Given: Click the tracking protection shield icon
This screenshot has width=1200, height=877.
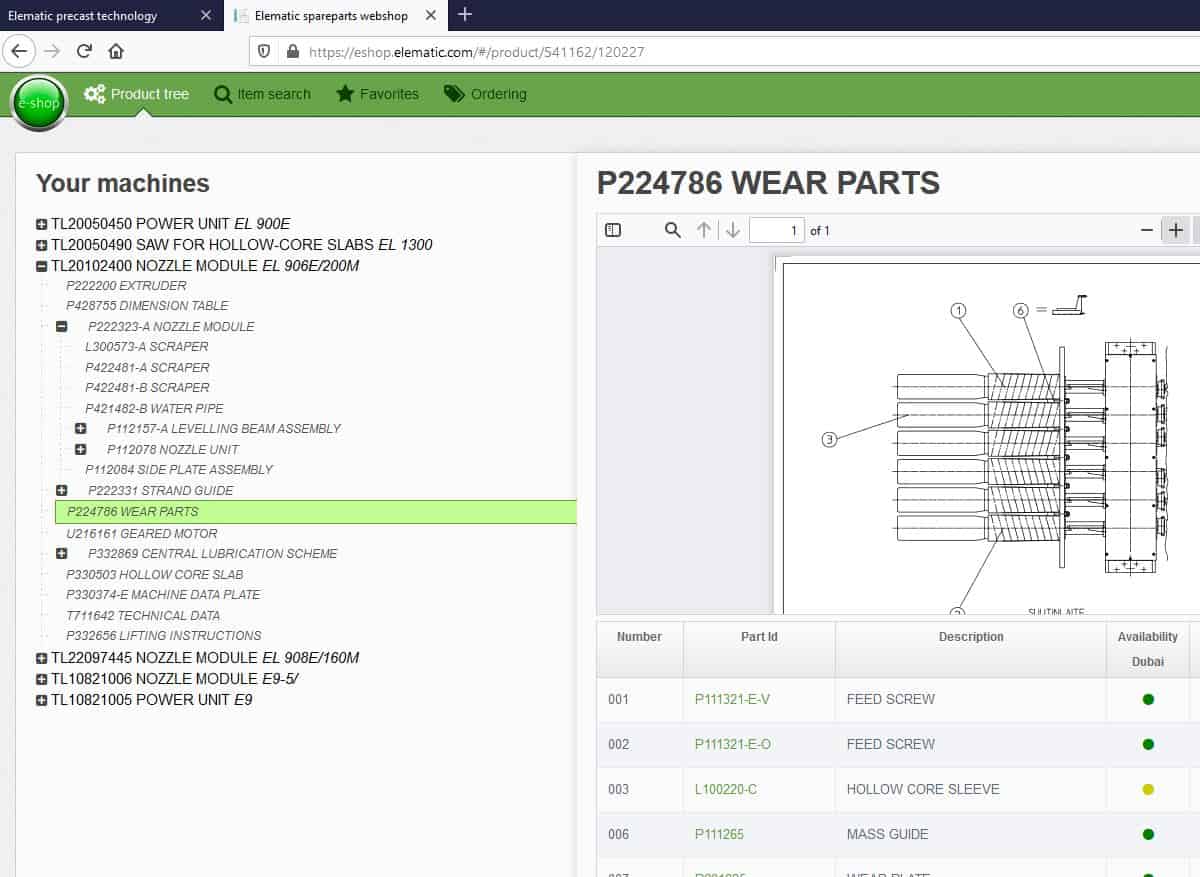Looking at the screenshot, I should [x=265, y=51].
